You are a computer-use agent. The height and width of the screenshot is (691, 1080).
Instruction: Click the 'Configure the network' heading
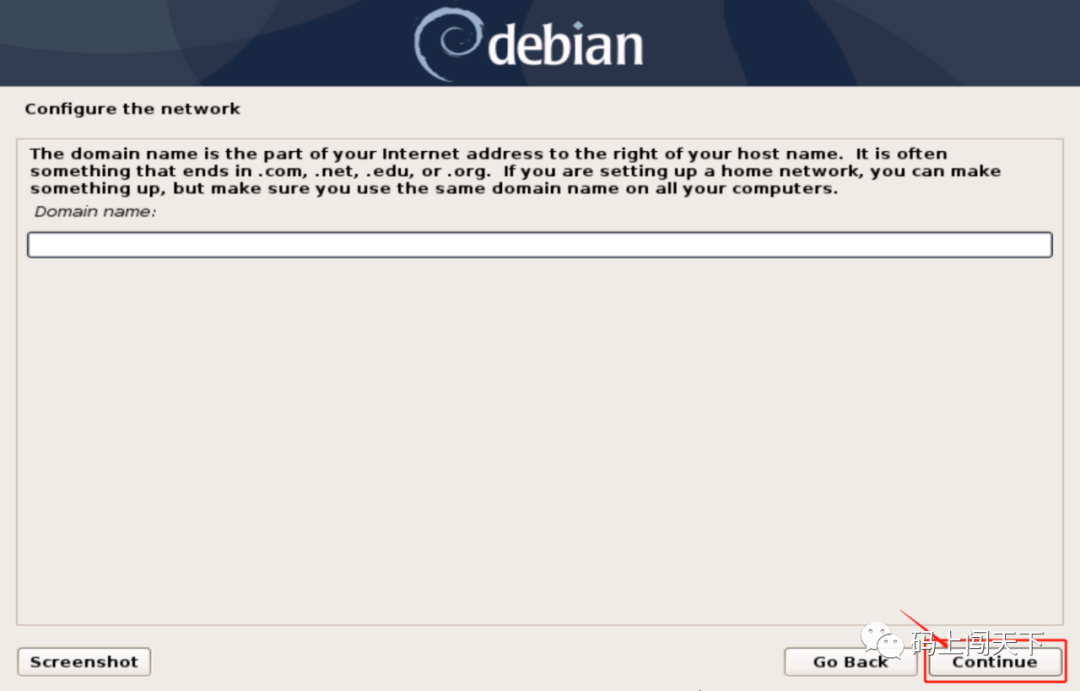pyautogui.click(x=132, y=109)
